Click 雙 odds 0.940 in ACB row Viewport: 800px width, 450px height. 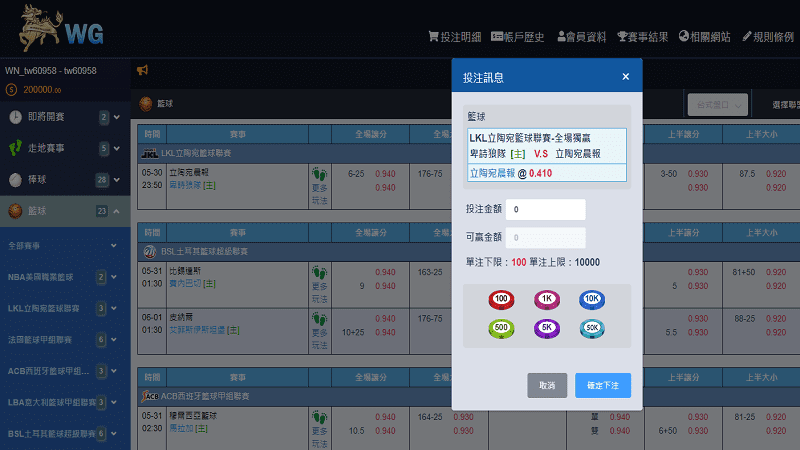620,431
